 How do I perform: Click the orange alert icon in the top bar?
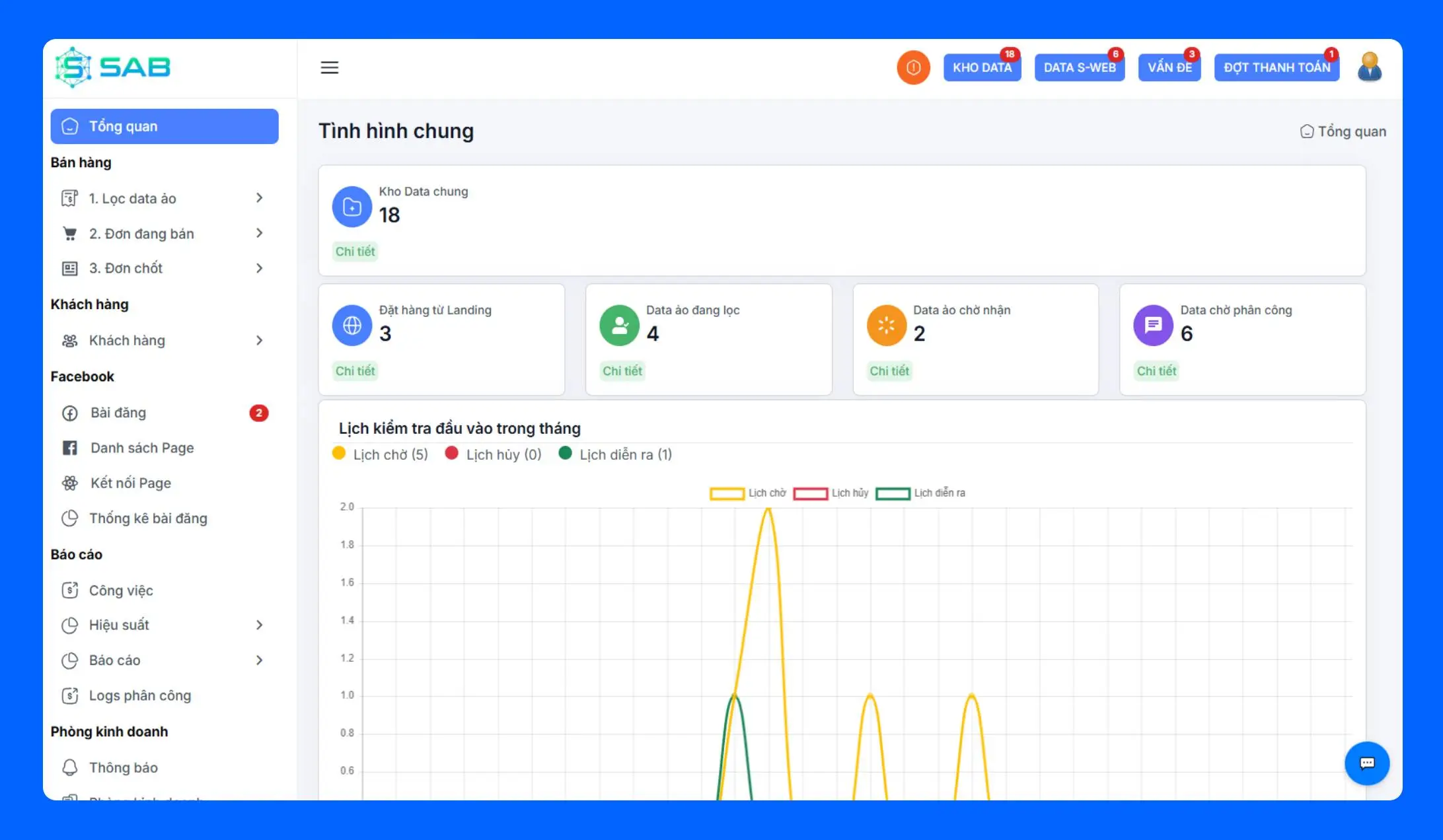(913, 67)
